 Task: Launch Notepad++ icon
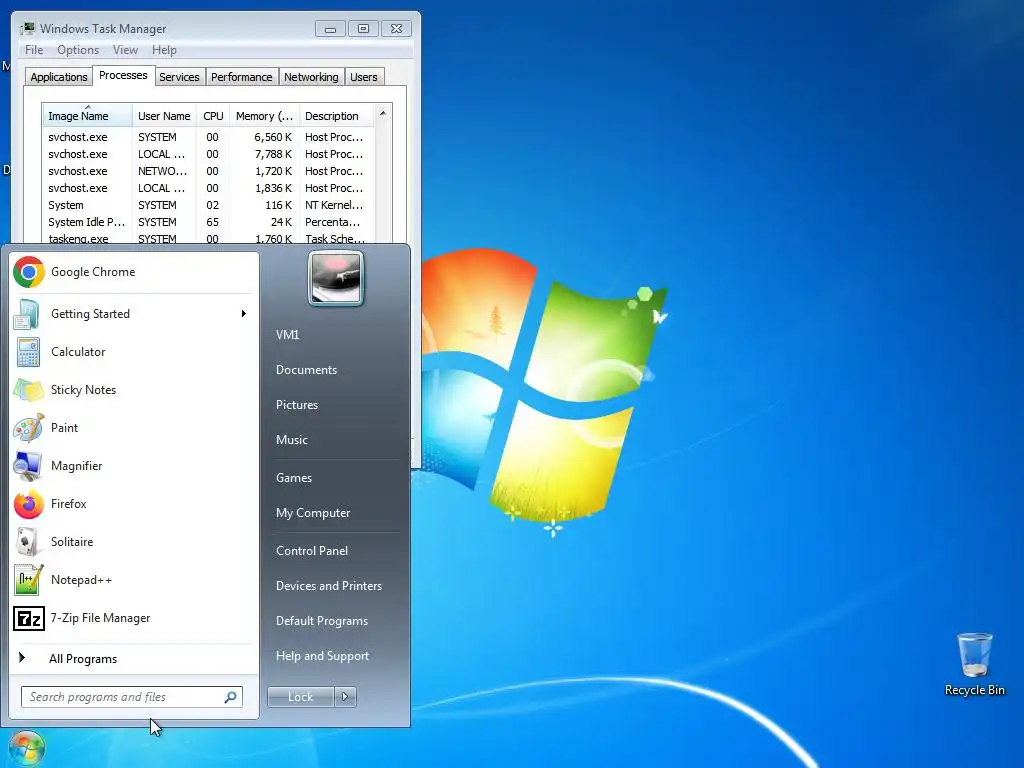tap(28, 580)
